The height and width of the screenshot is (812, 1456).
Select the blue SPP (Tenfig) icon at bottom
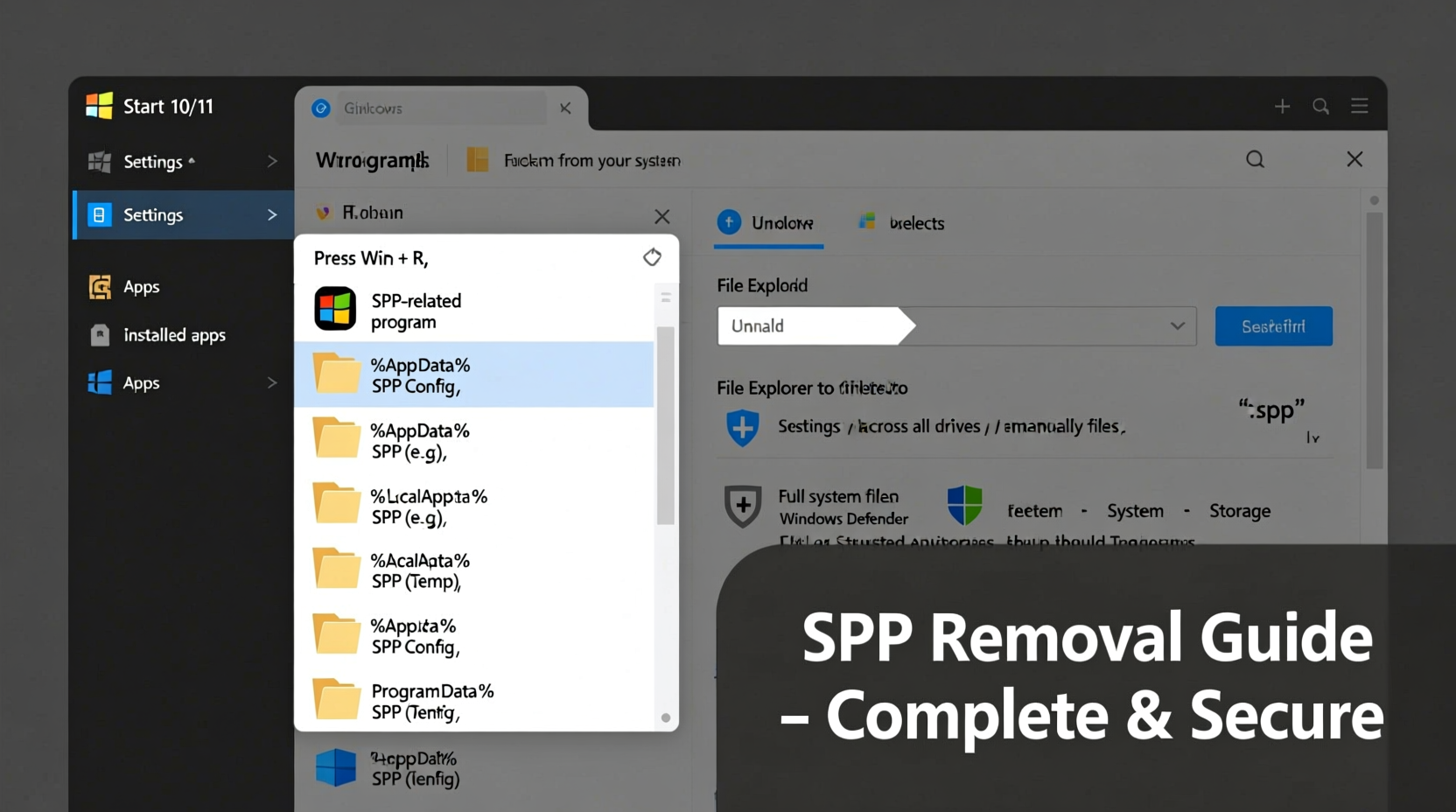335,767
